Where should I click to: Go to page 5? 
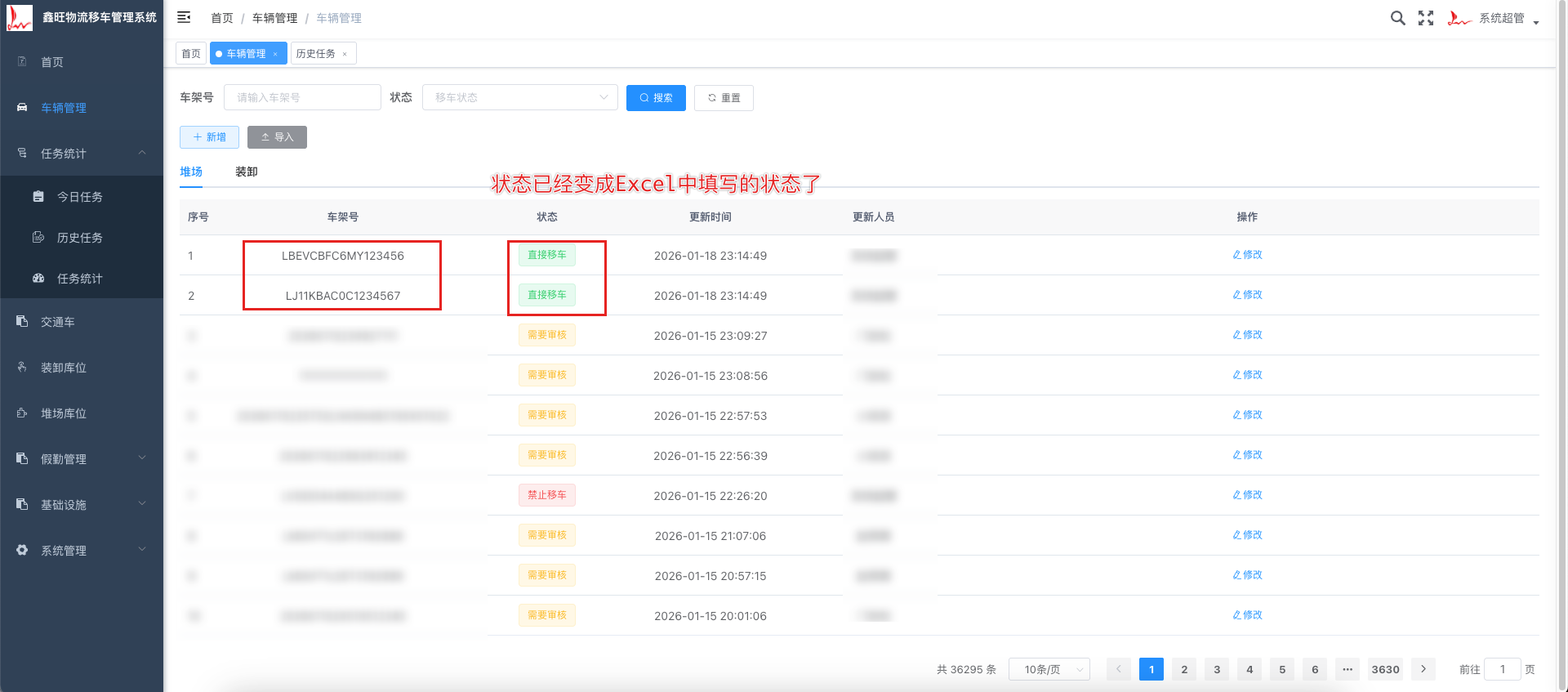pos(1282,669)
